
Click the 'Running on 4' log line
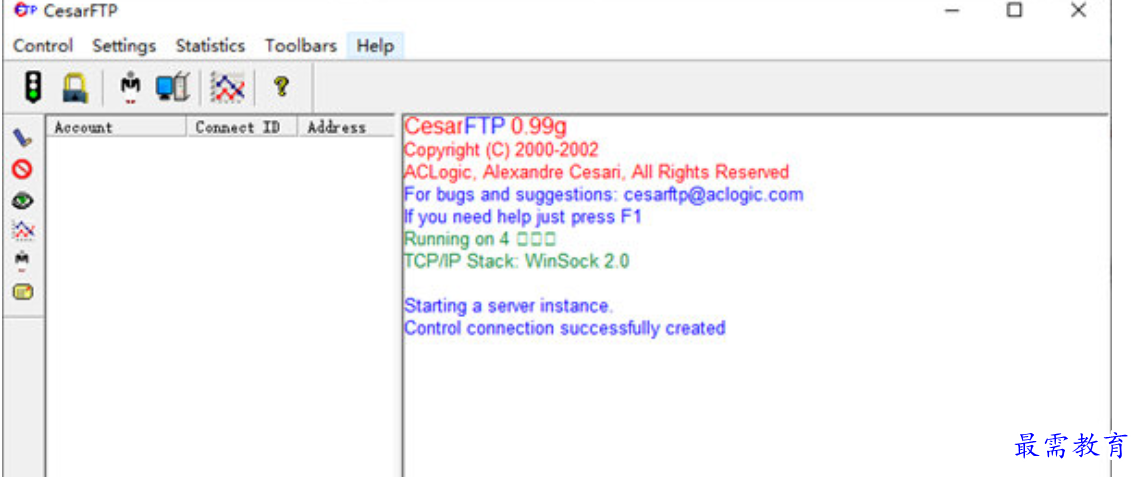tap(480, 238)
